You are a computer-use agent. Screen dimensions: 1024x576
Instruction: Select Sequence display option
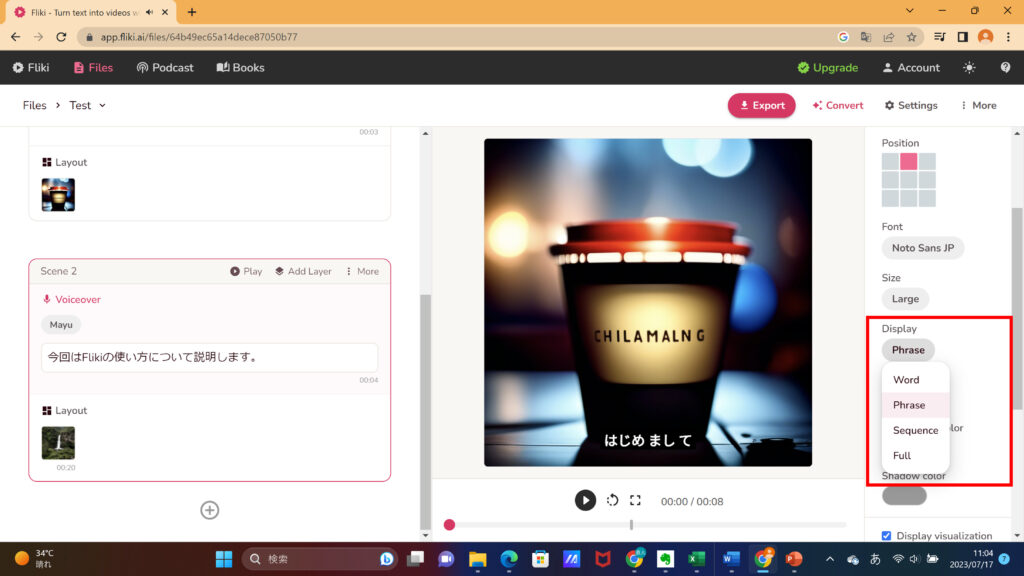pos(916,430)
